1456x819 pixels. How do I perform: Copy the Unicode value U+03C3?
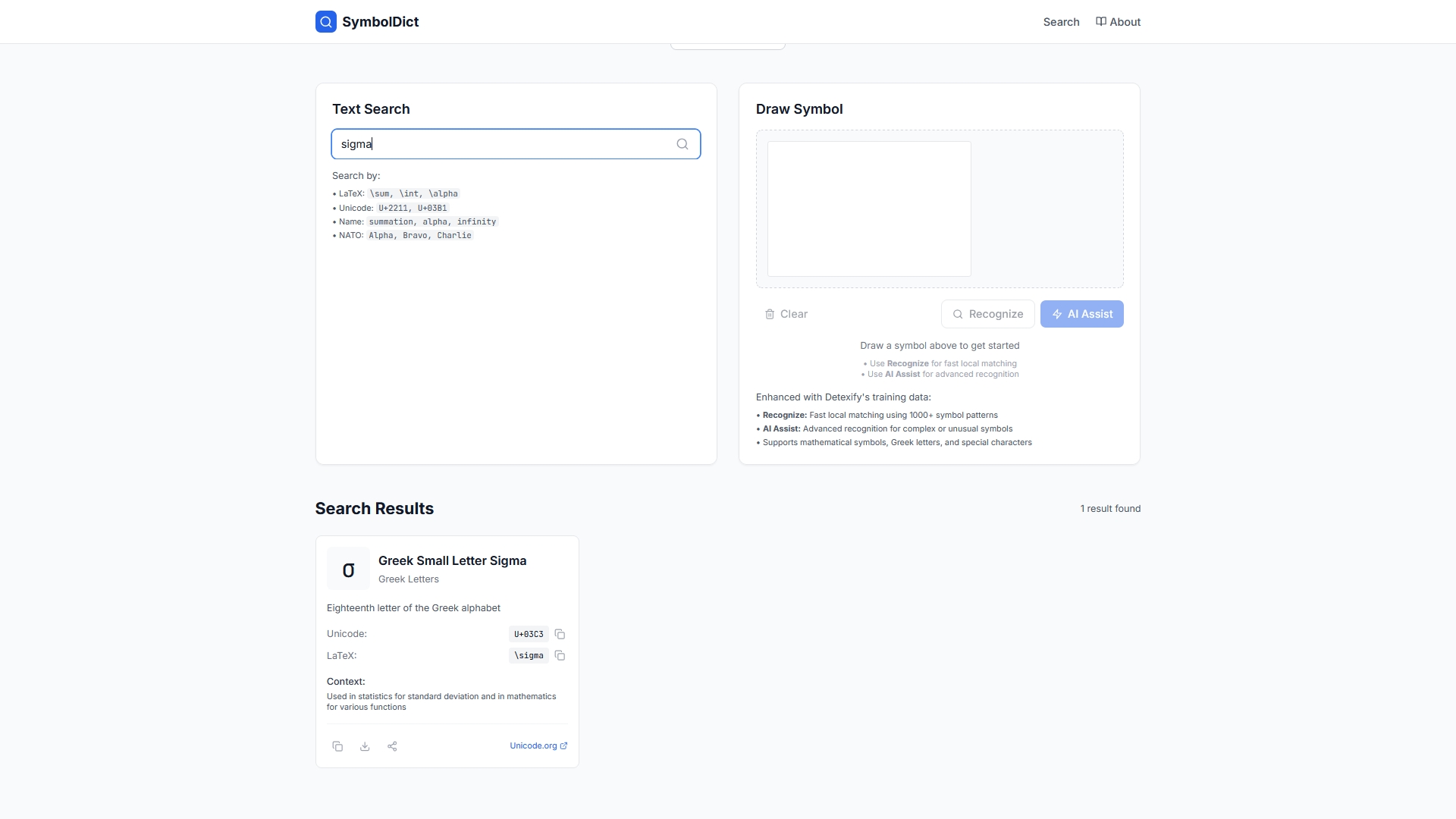pos(560,634)
